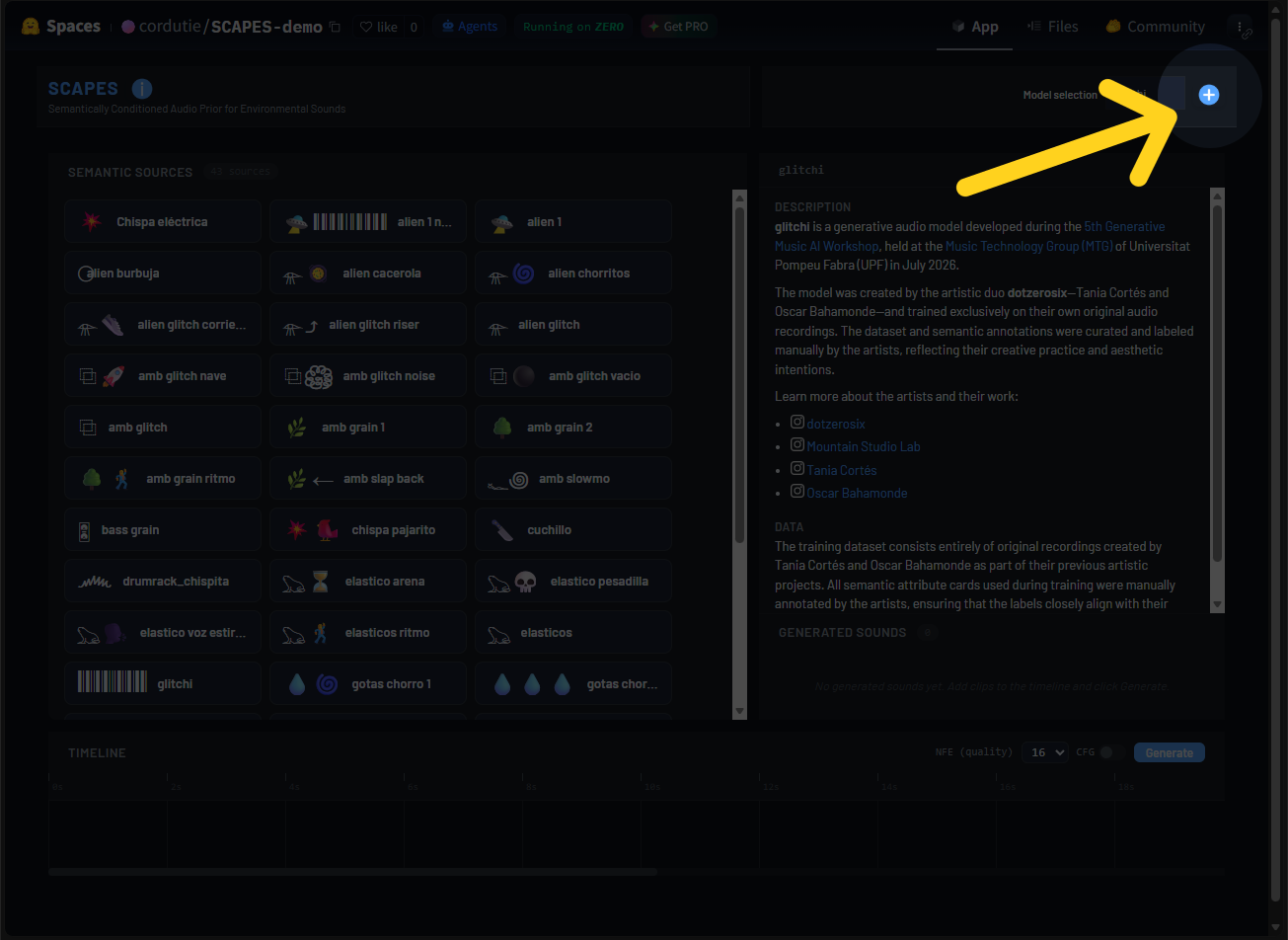Viewport: 1288px width, 940px height.
Task: Copy the SCAPES-demo space name
Action: click(336, 27)
